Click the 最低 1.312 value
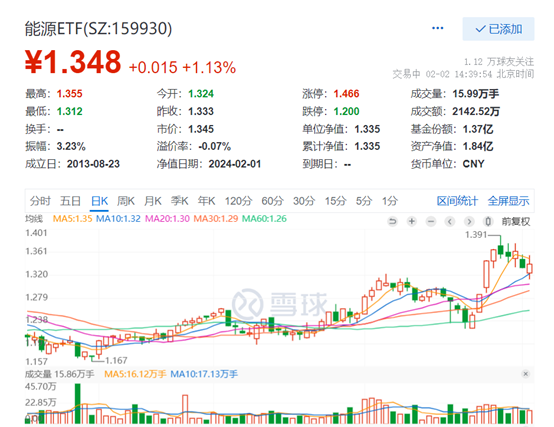554x427 pixels. (x=70, y=111)
